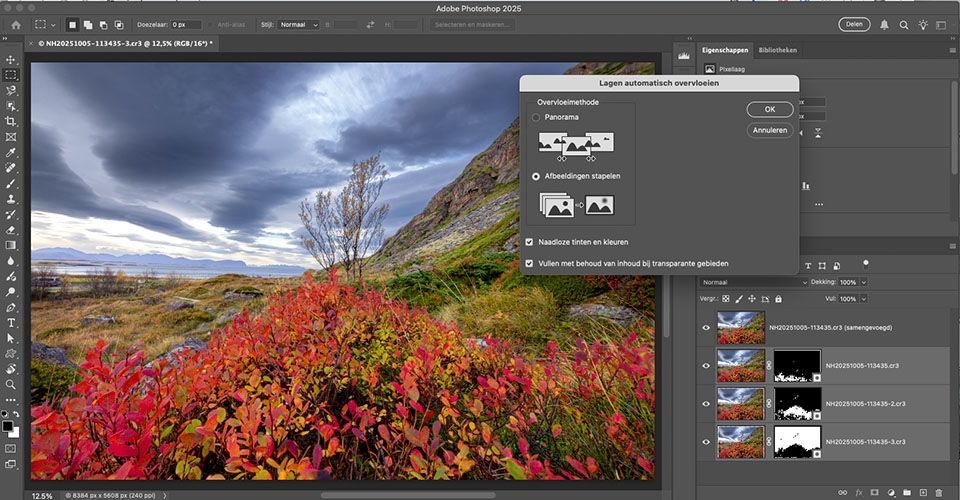Screen dimensions: 960x500
Task: Hide the NH20251005-113435-2.cr3 layer
Action: [706, 403]
